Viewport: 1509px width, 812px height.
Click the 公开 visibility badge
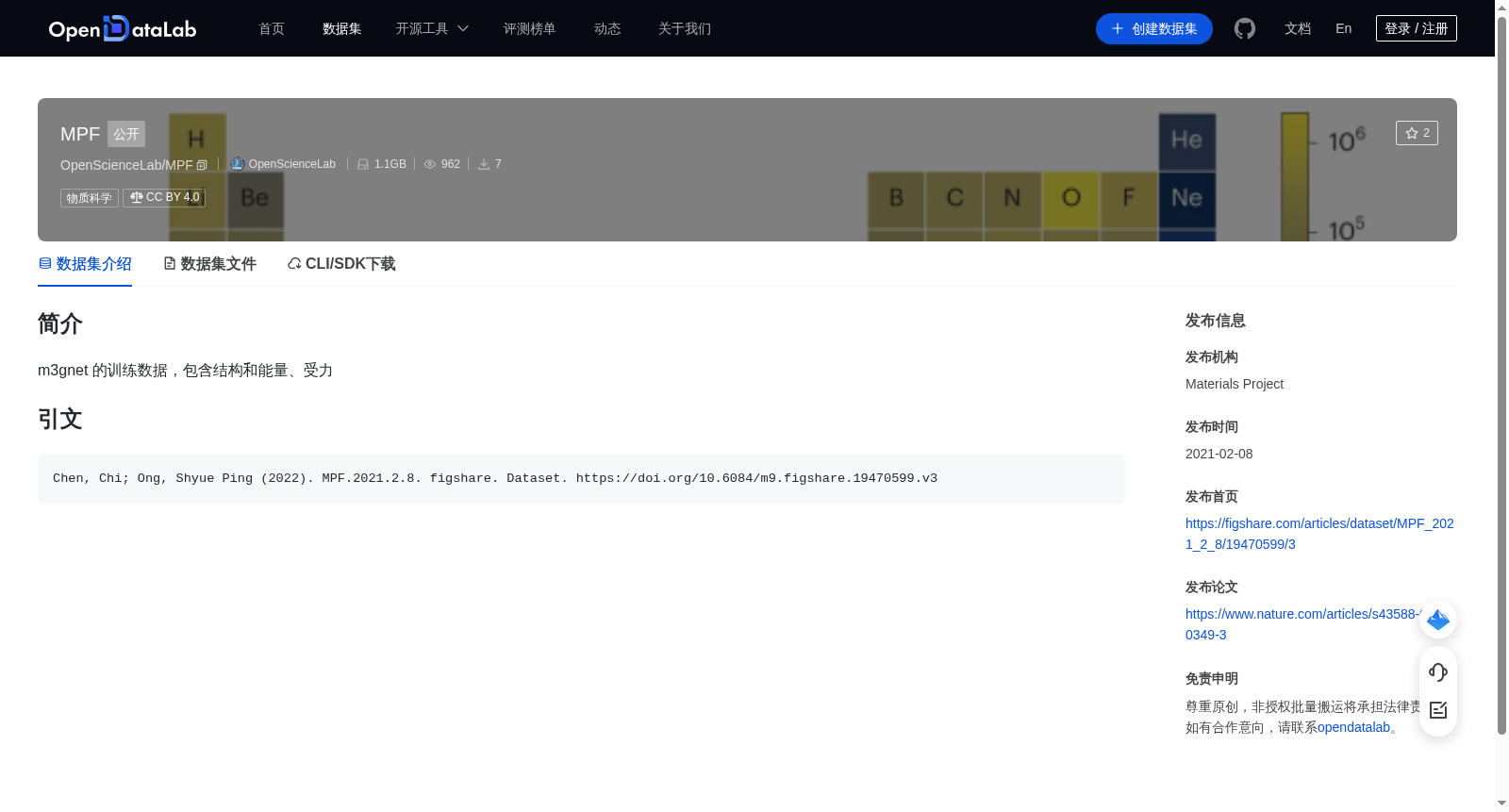[x=126, y=134]
